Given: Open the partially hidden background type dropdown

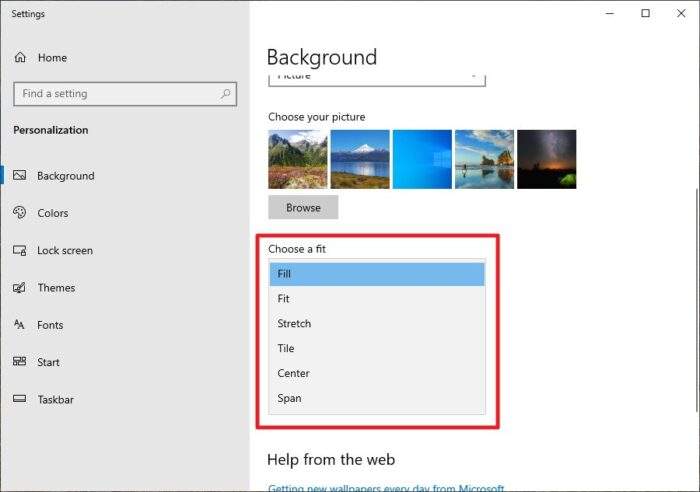Looking at the screenshot, I should pyautogui.click(x=377, y=79).
